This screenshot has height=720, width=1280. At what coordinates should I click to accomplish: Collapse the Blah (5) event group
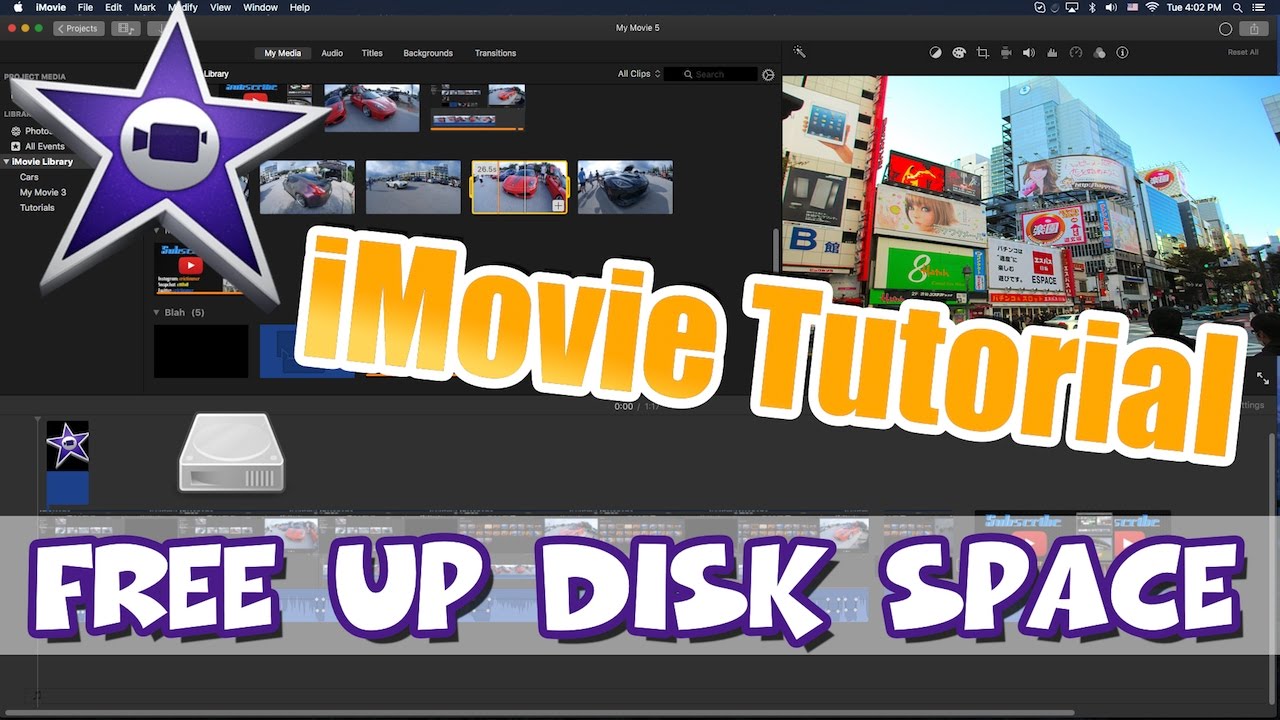point(157,312)
